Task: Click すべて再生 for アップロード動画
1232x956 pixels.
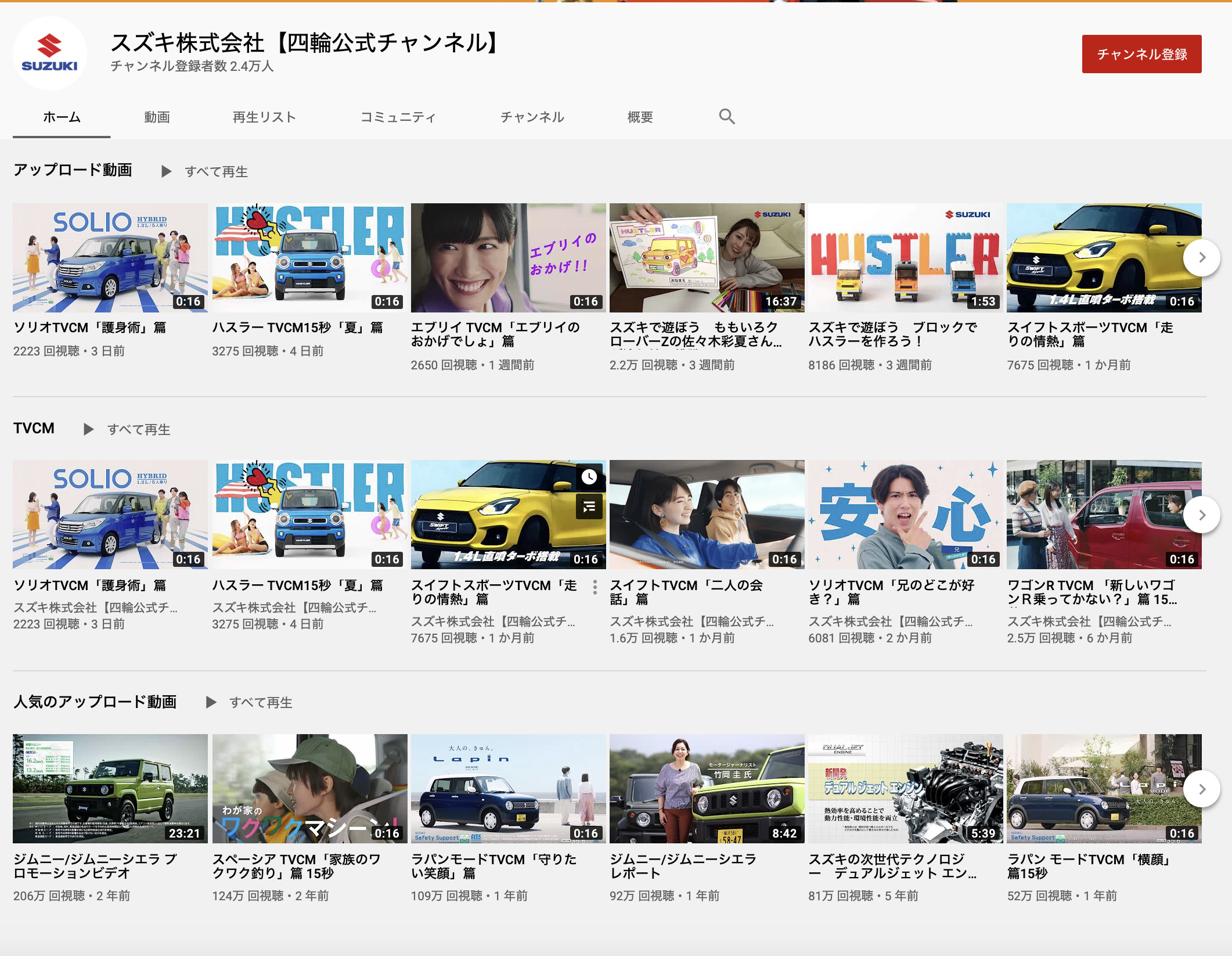Action: point(217,171)
